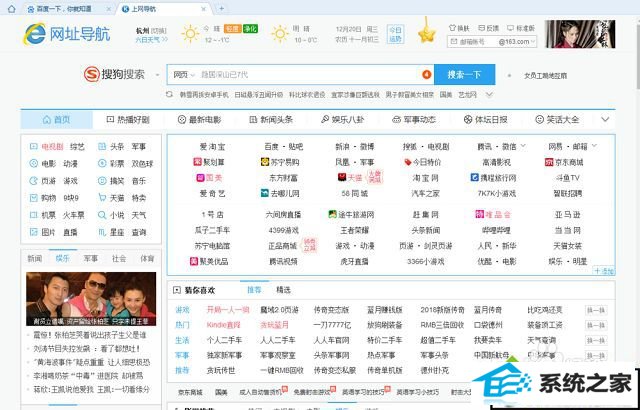Open the 网页 search type dropdown
Image resolution: width=640 pixels, height=410 pixels.
(x=184, y=75)
